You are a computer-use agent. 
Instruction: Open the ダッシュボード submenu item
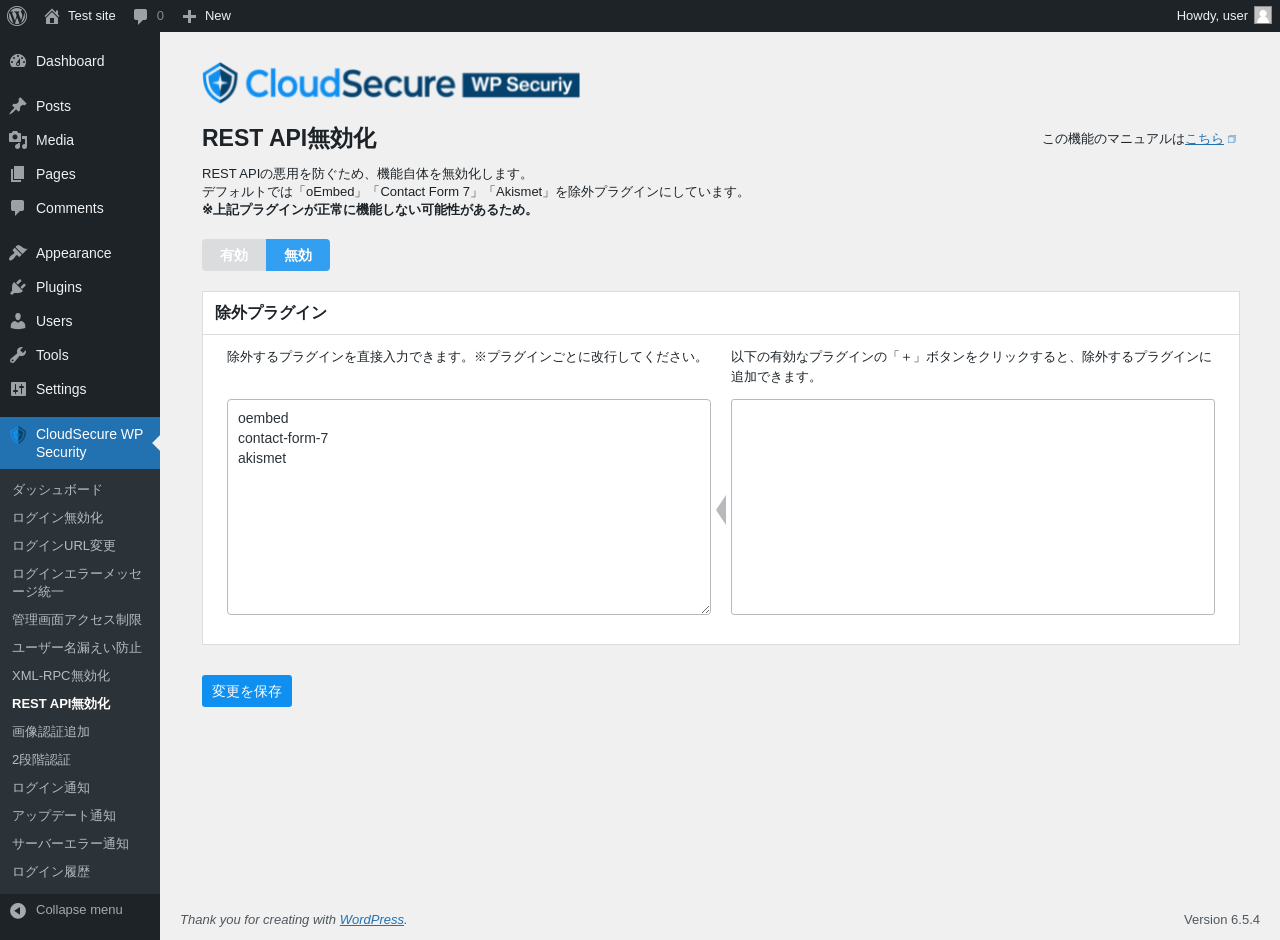click(80, 490)
